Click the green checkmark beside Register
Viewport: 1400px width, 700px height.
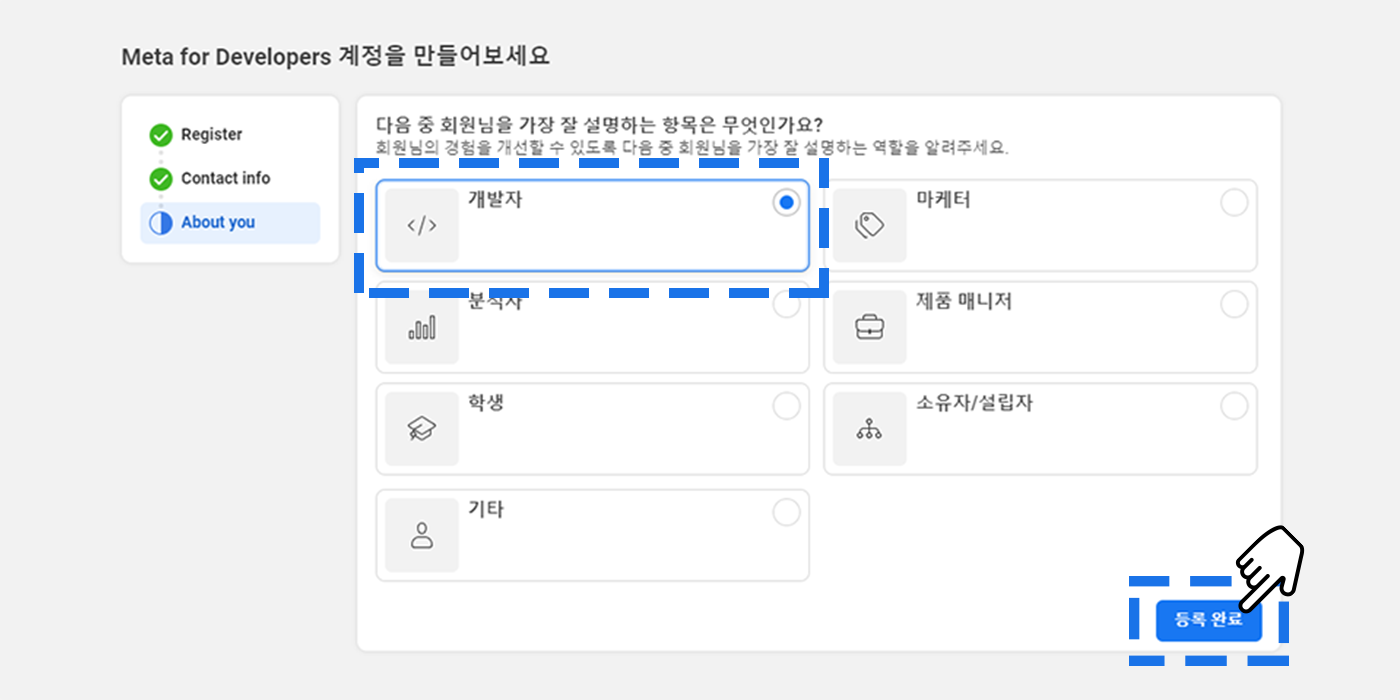161,135
